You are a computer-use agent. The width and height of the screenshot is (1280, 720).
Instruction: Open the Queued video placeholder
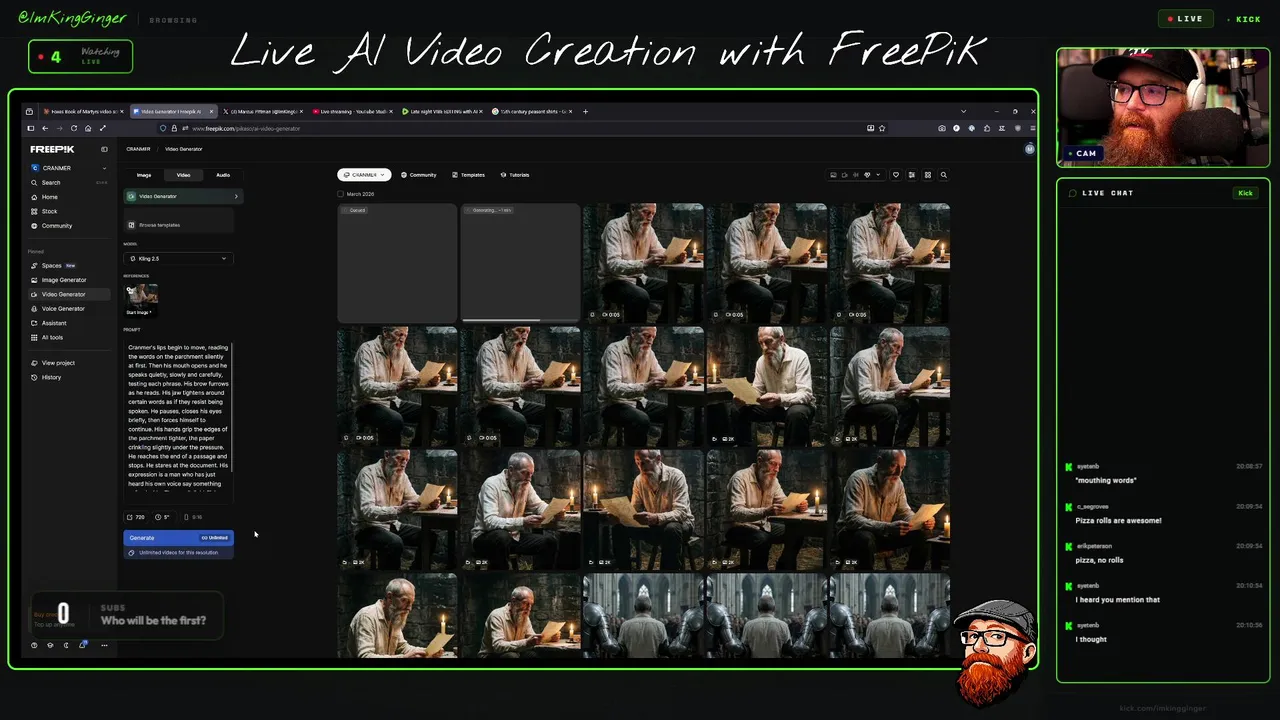pos(397,263)
